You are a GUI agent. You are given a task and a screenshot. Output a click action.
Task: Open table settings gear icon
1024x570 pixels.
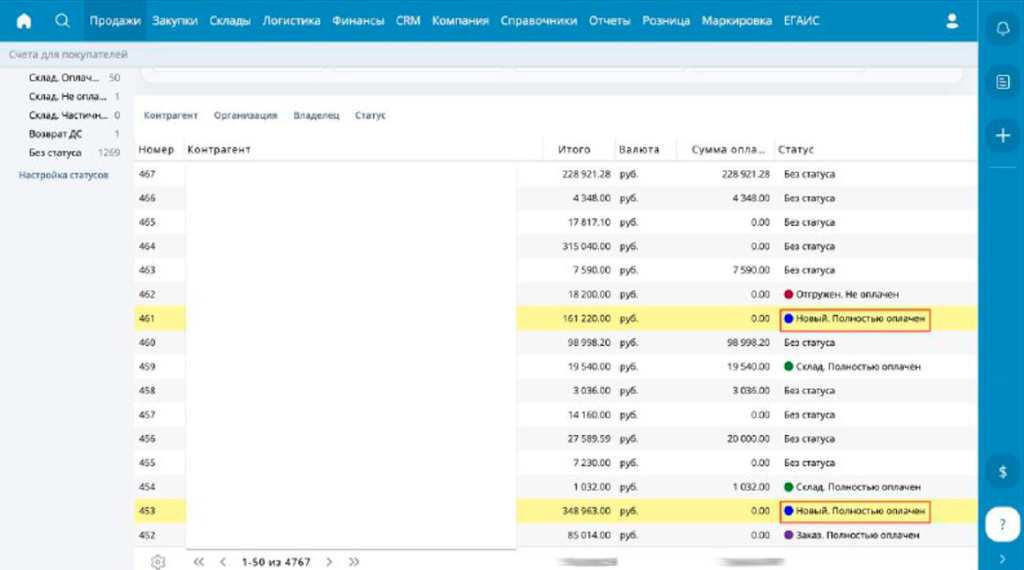point(158,562)
